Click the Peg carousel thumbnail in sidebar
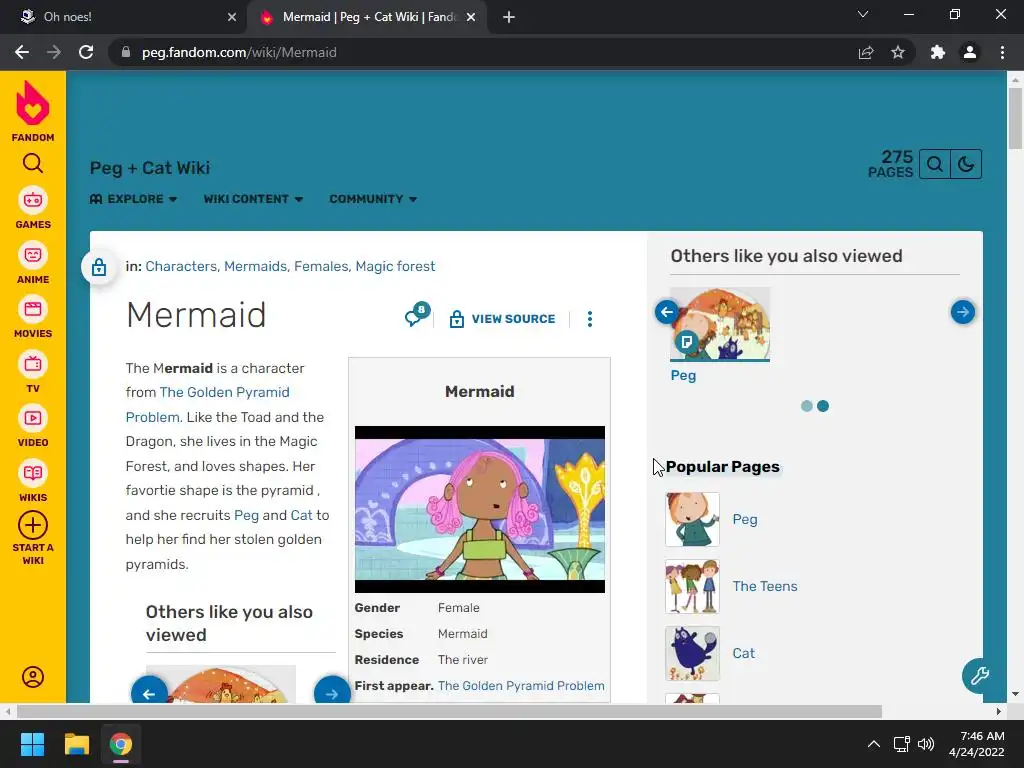This screenshot has height=768, width=1024. (720, 324)
